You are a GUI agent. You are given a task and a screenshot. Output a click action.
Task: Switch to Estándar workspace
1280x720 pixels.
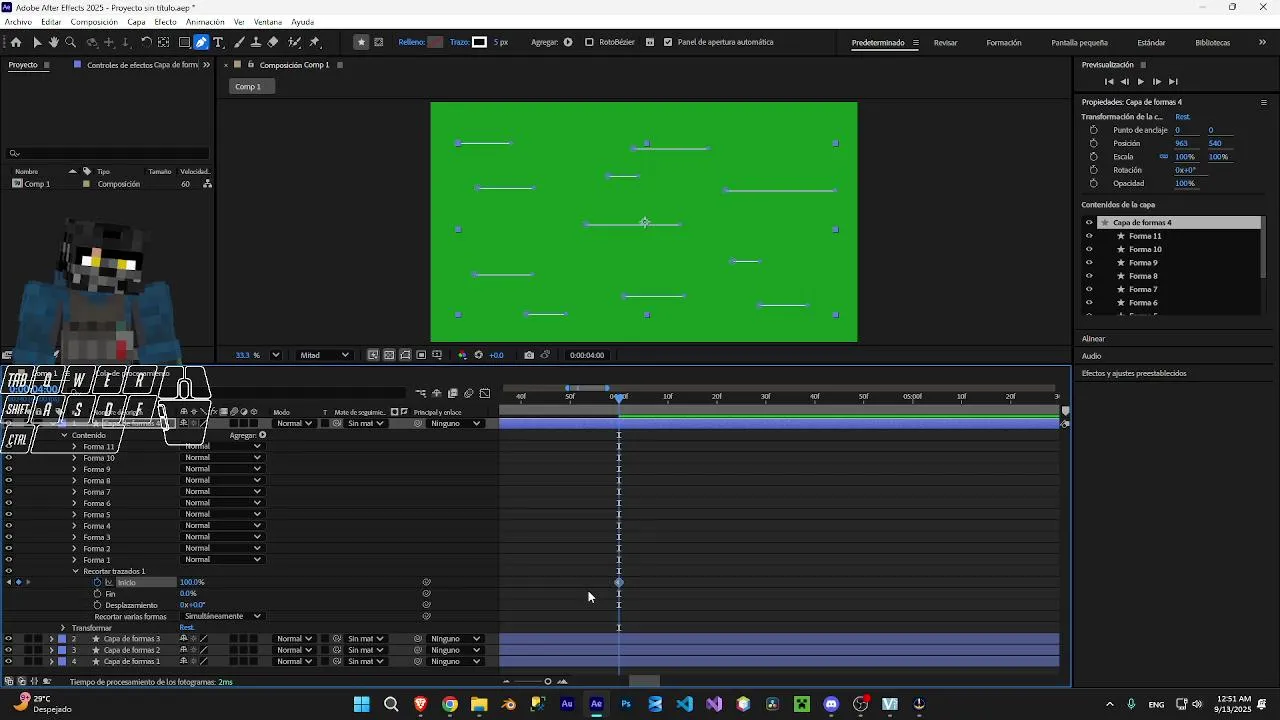[x=1151, y=43]
